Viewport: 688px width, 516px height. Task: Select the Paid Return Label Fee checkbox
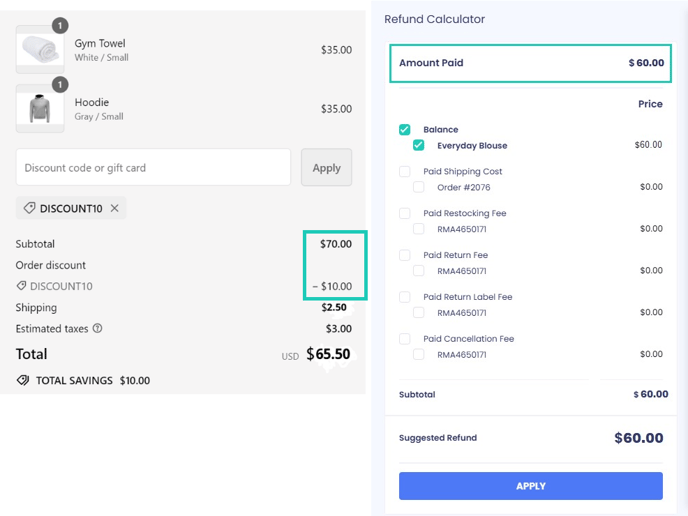pyautogui.click(x=405, y=297)
